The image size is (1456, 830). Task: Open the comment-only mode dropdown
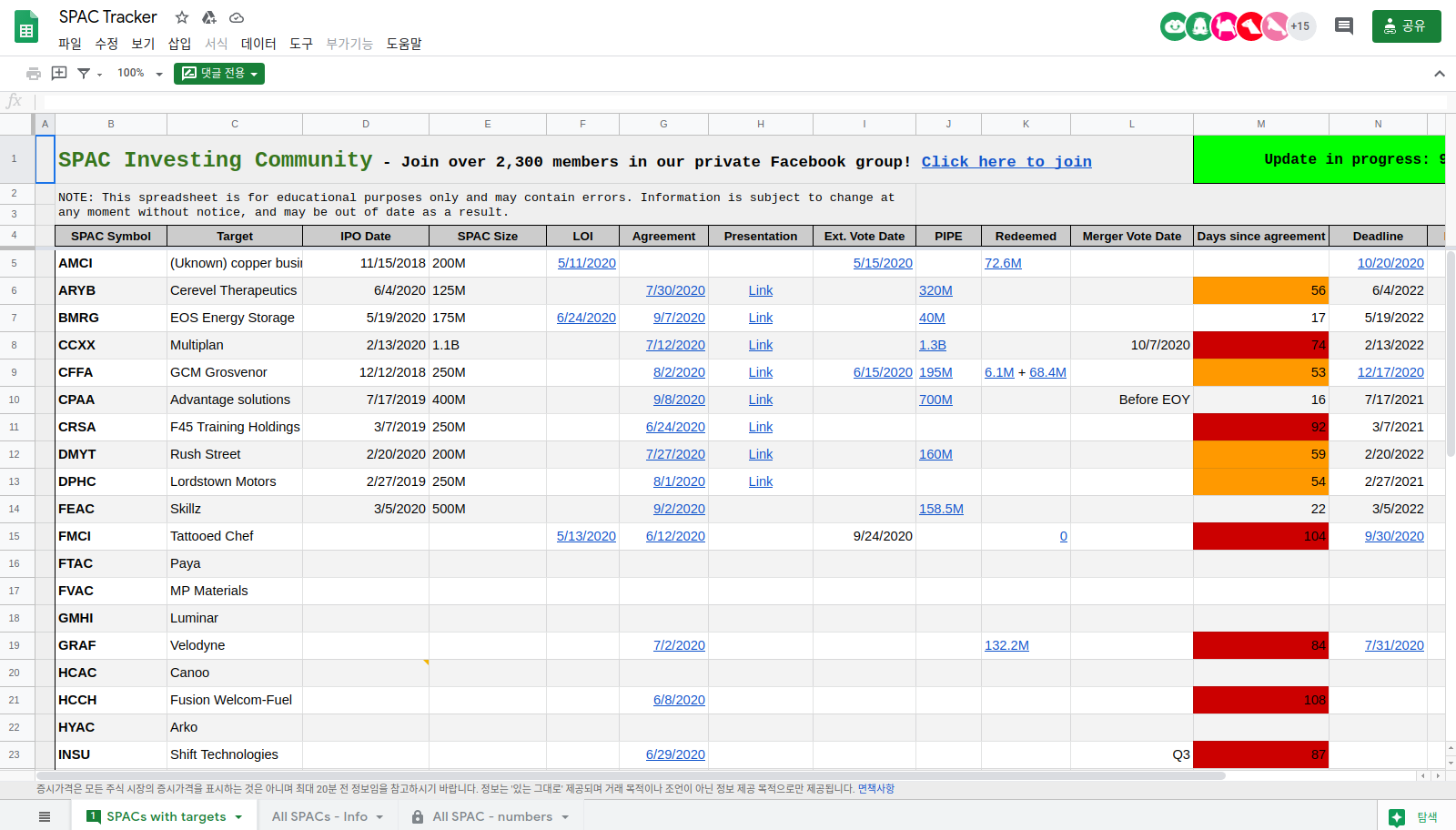[219, 74]
